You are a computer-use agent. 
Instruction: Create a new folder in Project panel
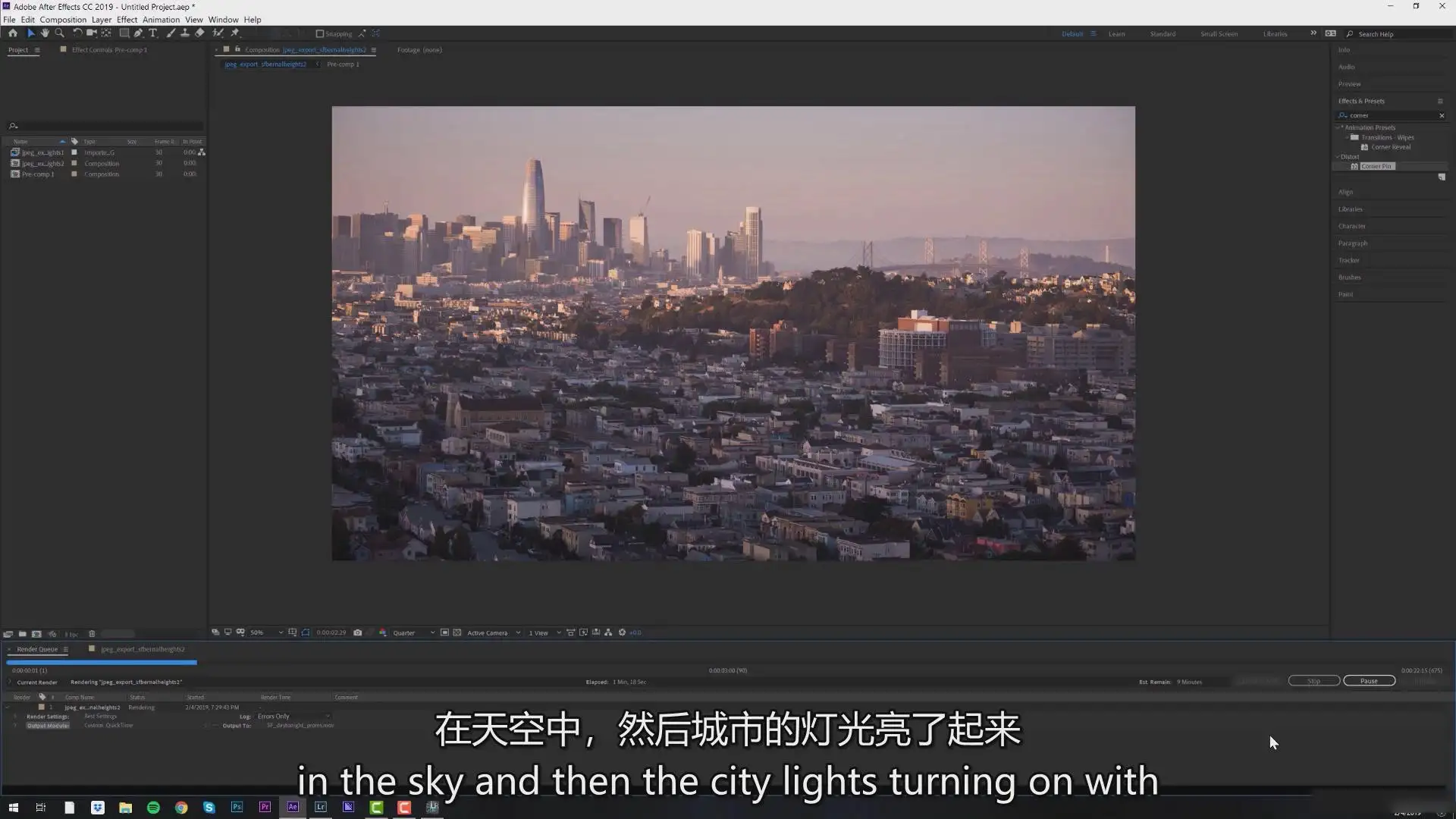pos(23,634)
